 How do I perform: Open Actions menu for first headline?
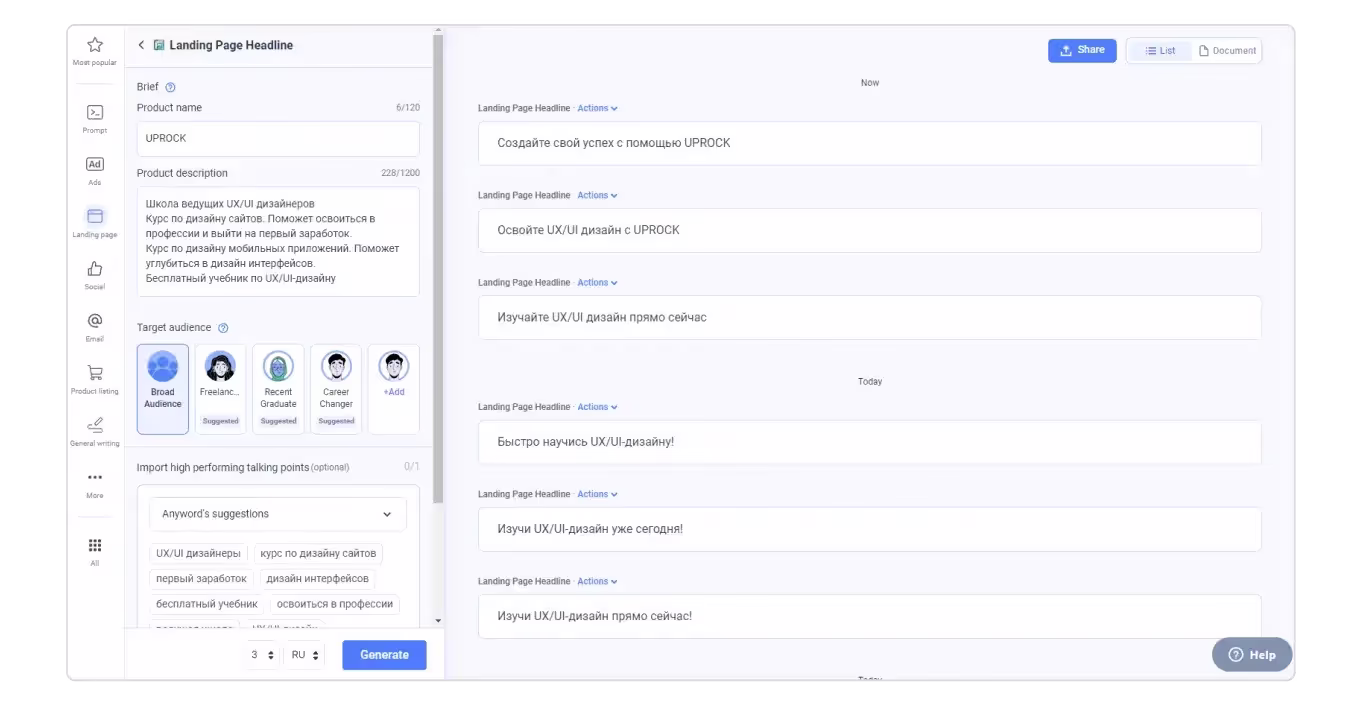coord(597,108)
